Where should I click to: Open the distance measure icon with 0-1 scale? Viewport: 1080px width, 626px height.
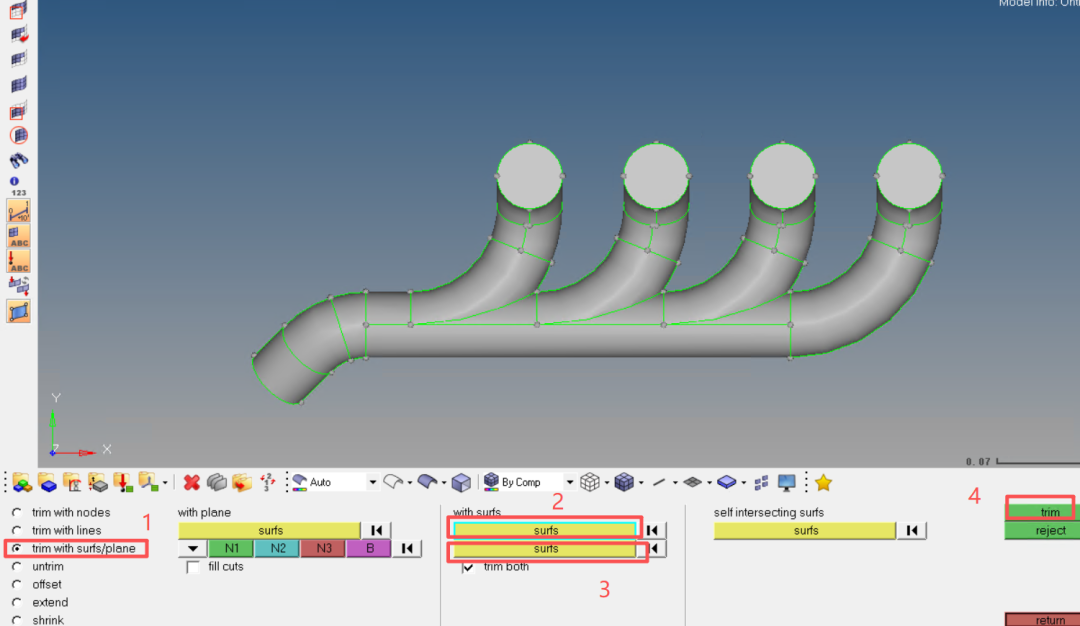(19, 211)
